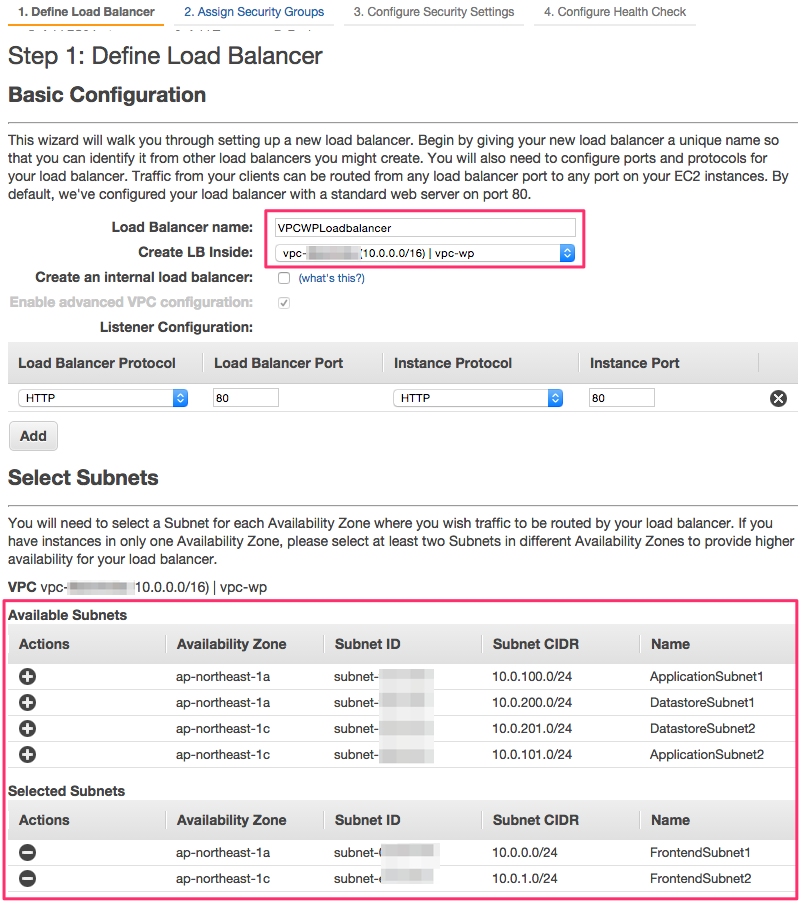Open Configure Health Check step
Image resolution: width=807 pixels, height=905 pixels.
coord(614,12)
